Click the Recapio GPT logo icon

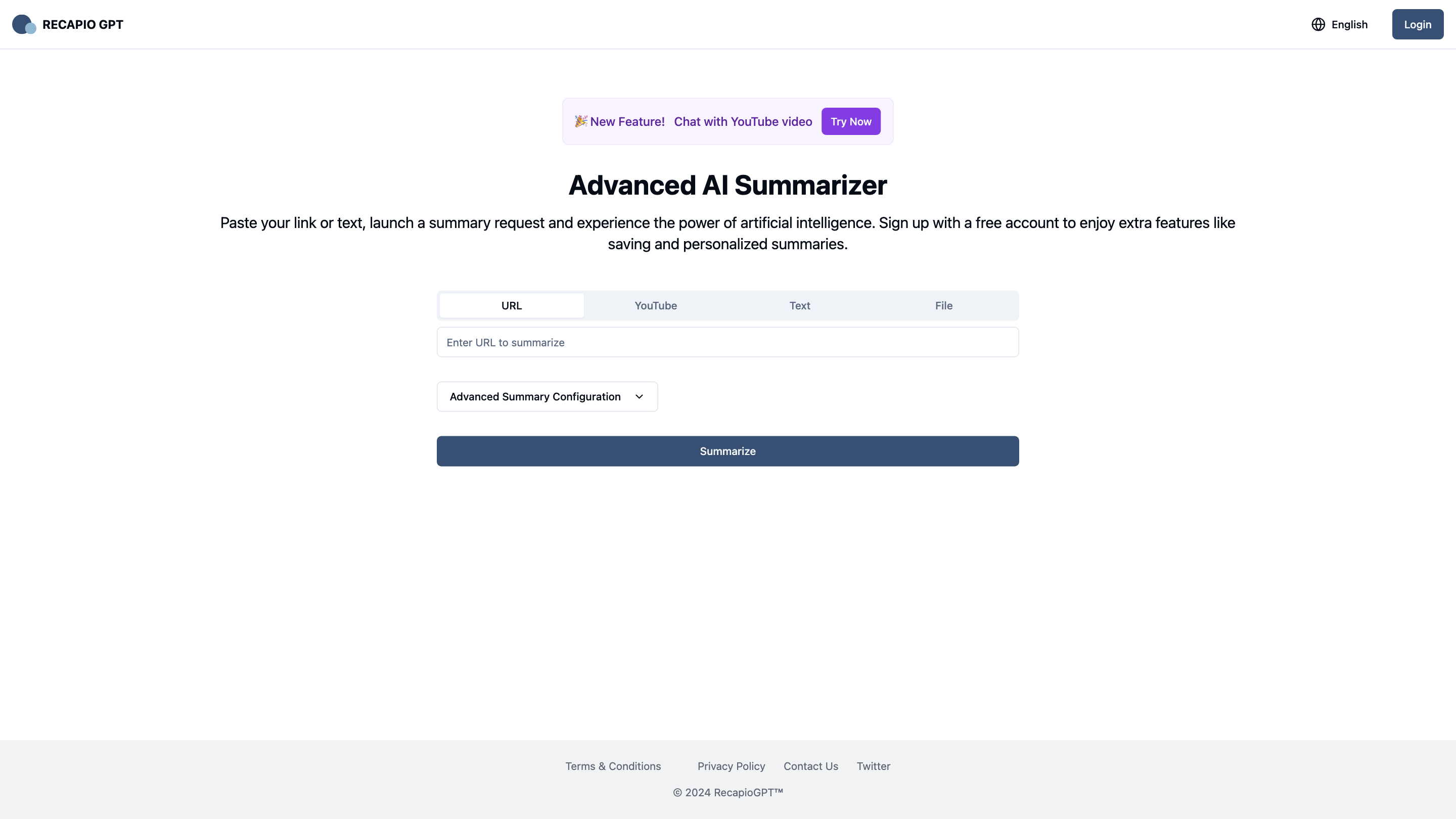(x=24, y=24)
